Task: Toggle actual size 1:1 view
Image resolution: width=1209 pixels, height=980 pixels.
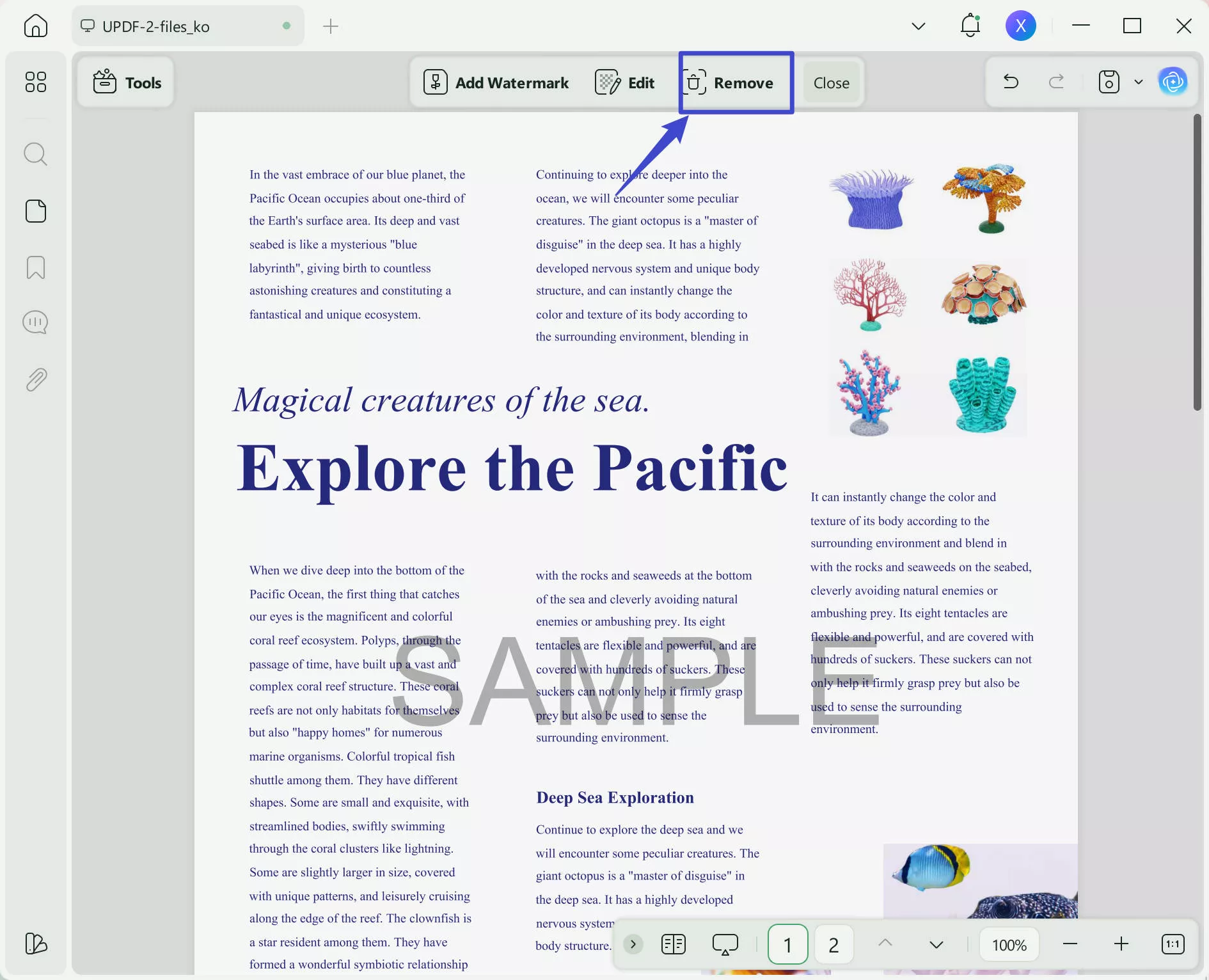Action: (x=1173, y=944)
